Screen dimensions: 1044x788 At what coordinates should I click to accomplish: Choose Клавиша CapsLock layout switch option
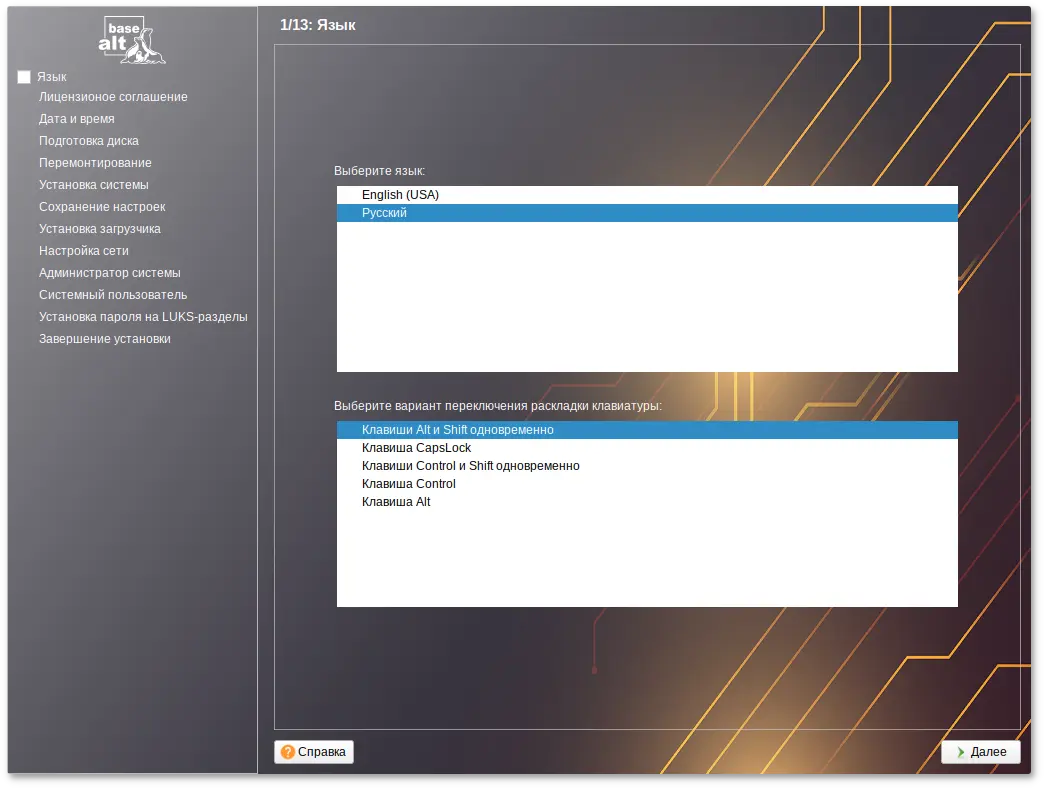[416, 448]
